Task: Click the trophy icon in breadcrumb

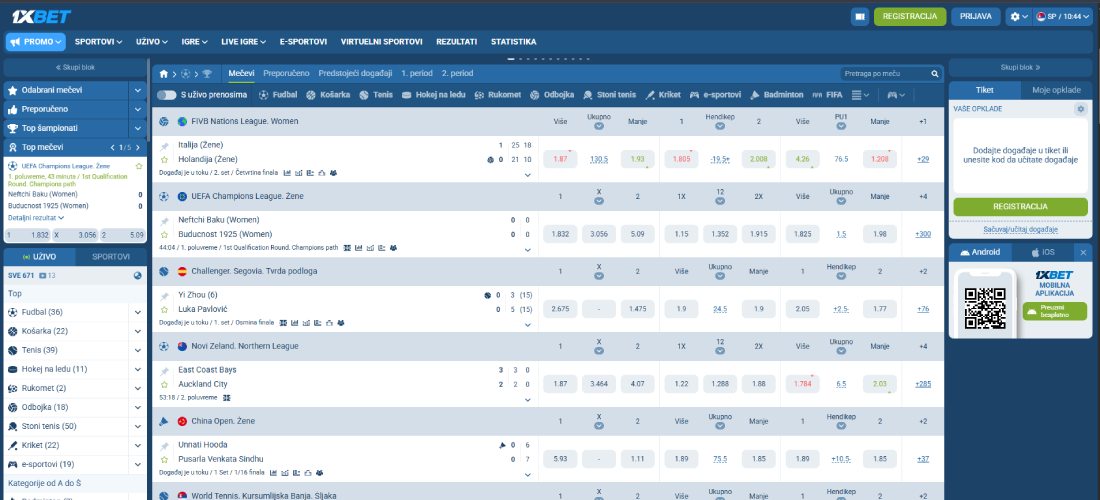Action: (x=207, y=74)
